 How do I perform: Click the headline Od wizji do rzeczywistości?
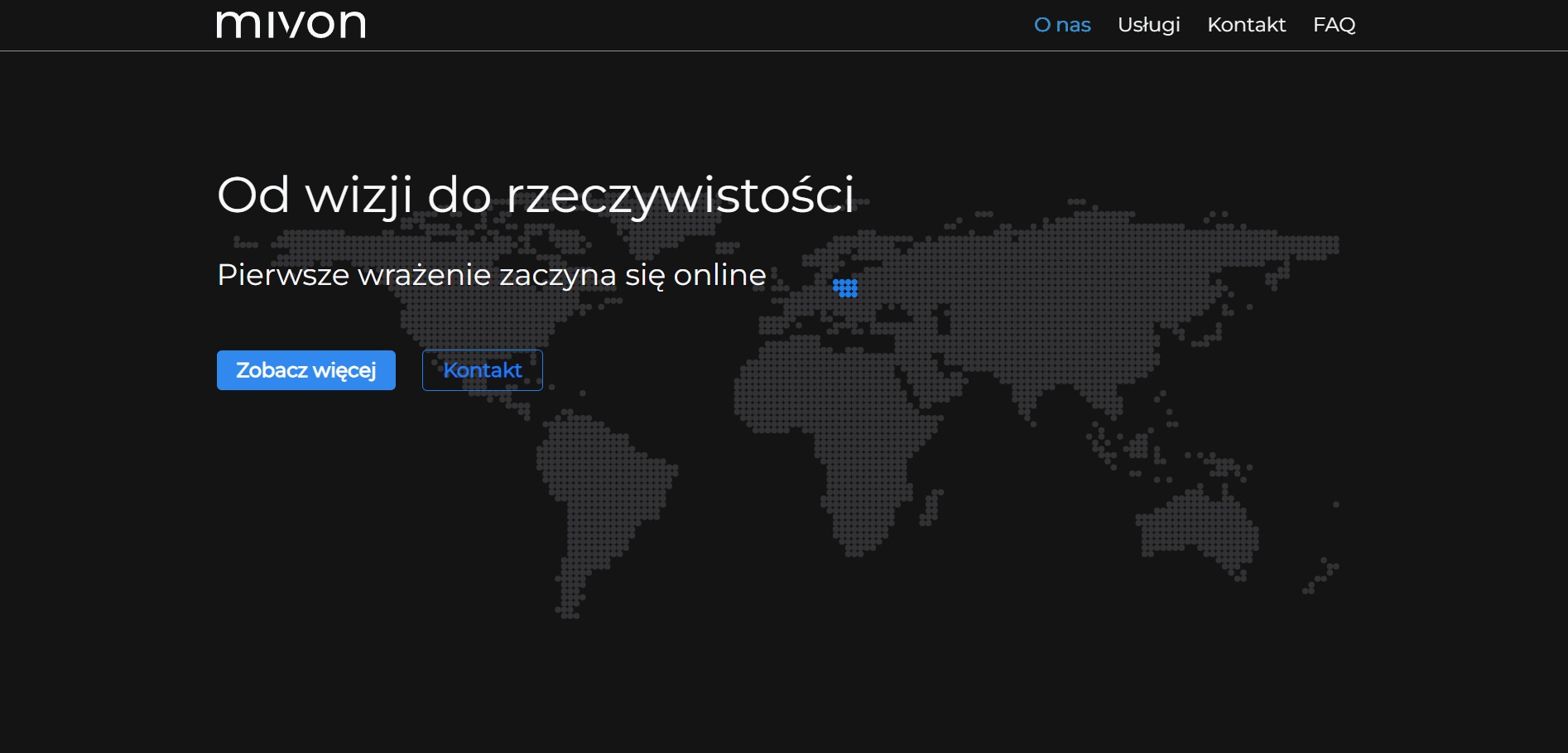click(x=537, y=196)
